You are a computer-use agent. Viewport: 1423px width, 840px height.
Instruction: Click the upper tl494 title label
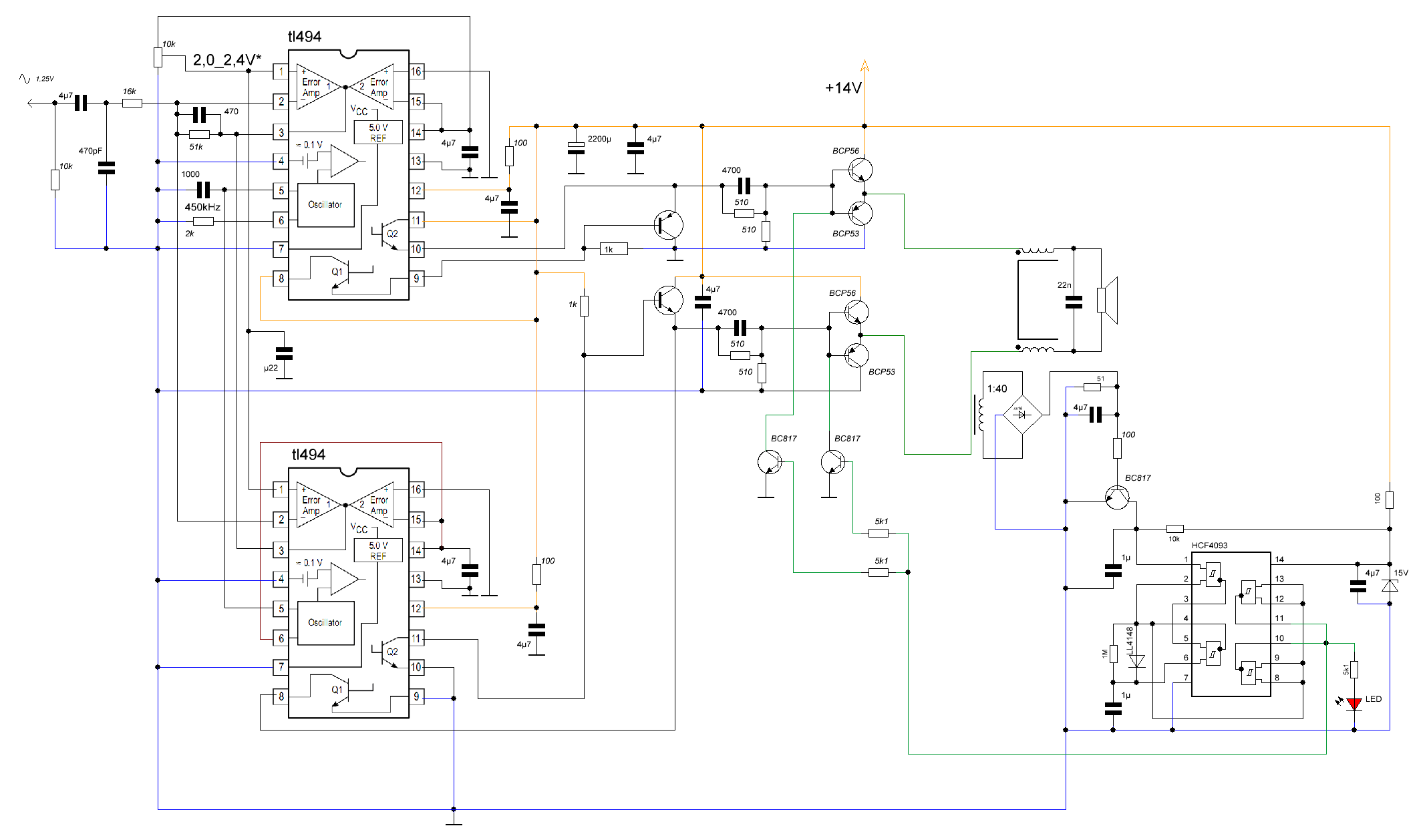305,37
